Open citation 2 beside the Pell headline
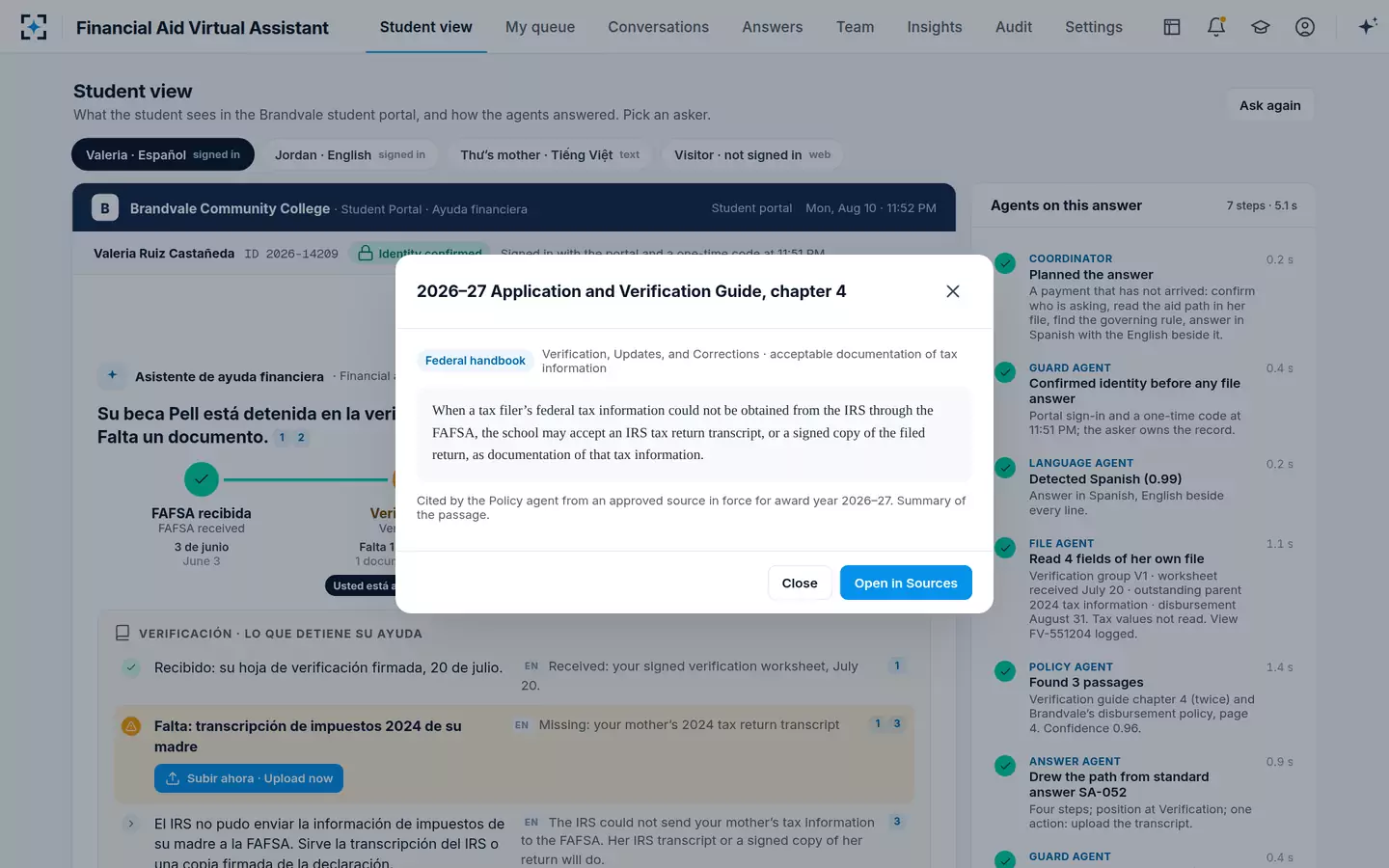This screenshot has width=1389, height=868. 301,438
